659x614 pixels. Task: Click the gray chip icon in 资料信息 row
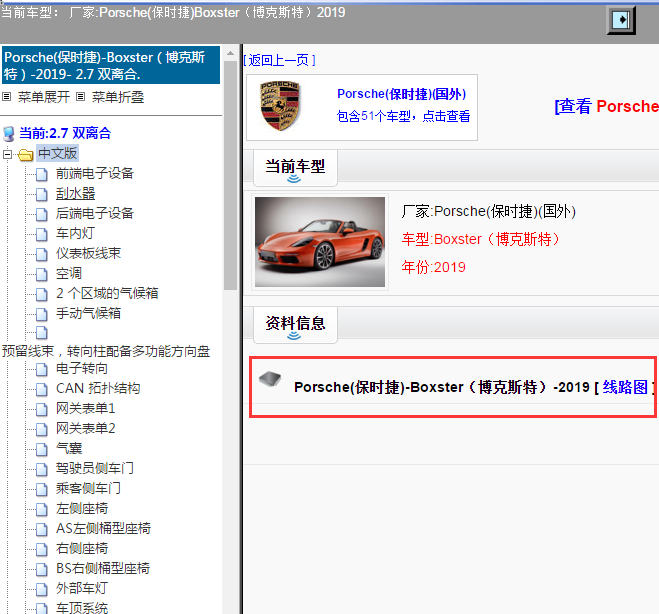pyautogui.click(x=270, y=379)
